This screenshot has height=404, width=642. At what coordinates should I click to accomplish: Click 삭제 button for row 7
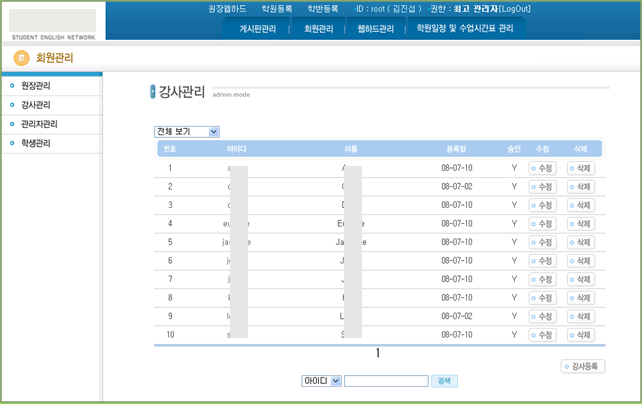[x=581, y=279]
